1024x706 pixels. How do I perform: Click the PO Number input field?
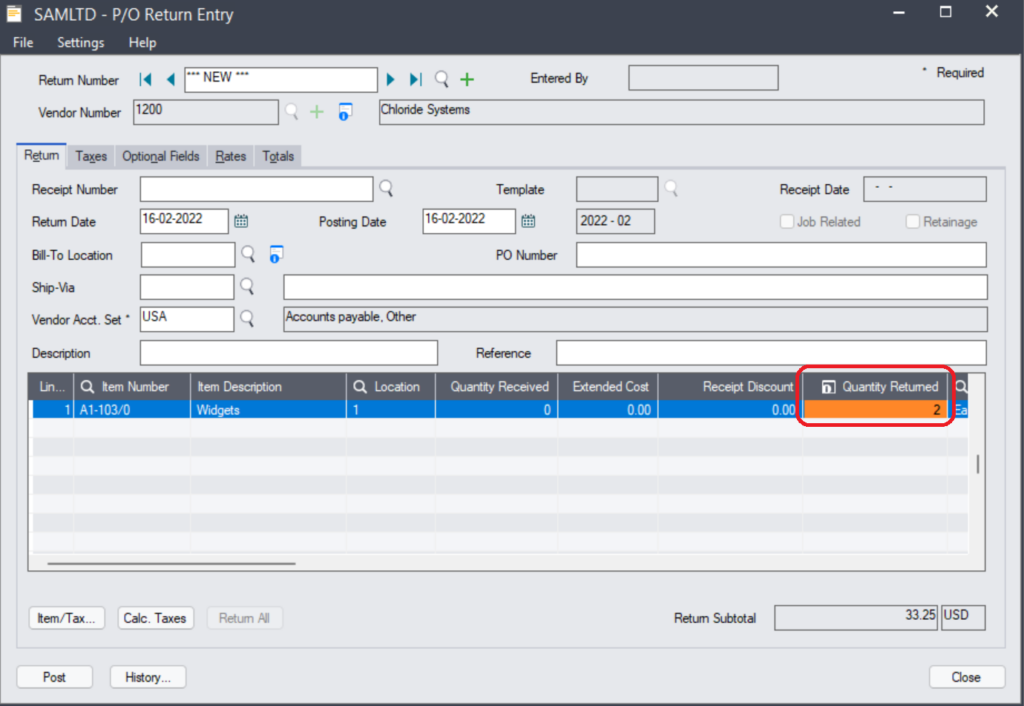(x=780, y=255)
